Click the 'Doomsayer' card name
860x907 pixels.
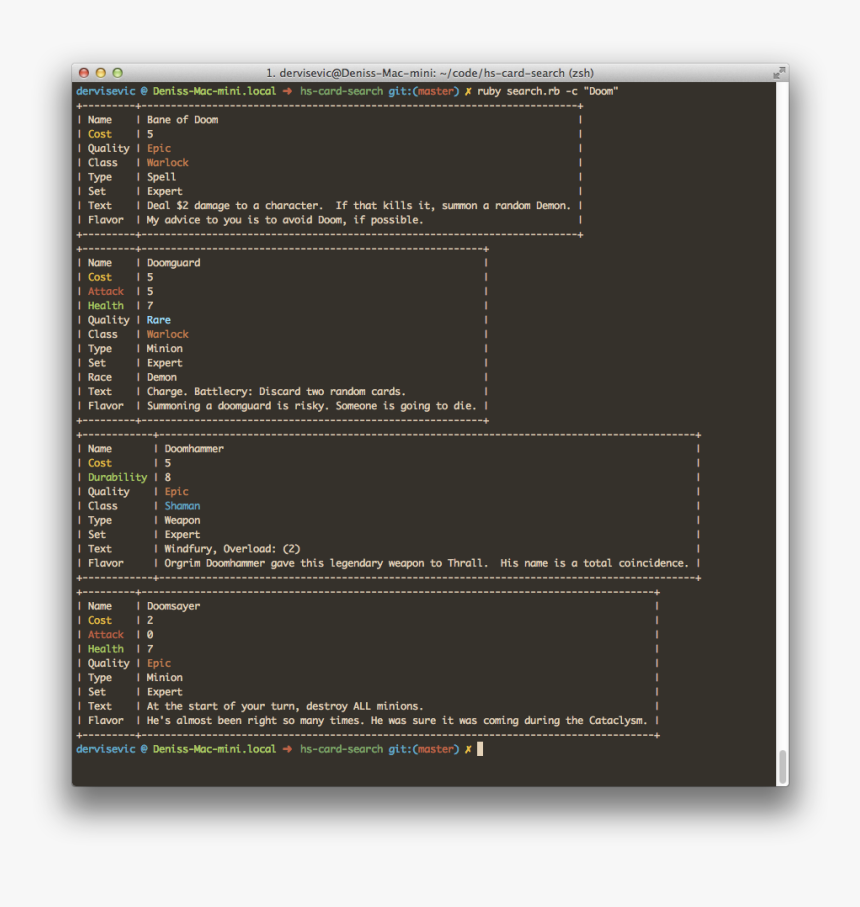click(x=173, y=606)
